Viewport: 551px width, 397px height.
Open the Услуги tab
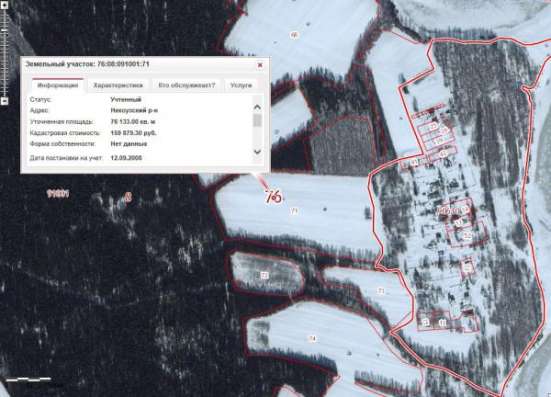click(241, 85)
